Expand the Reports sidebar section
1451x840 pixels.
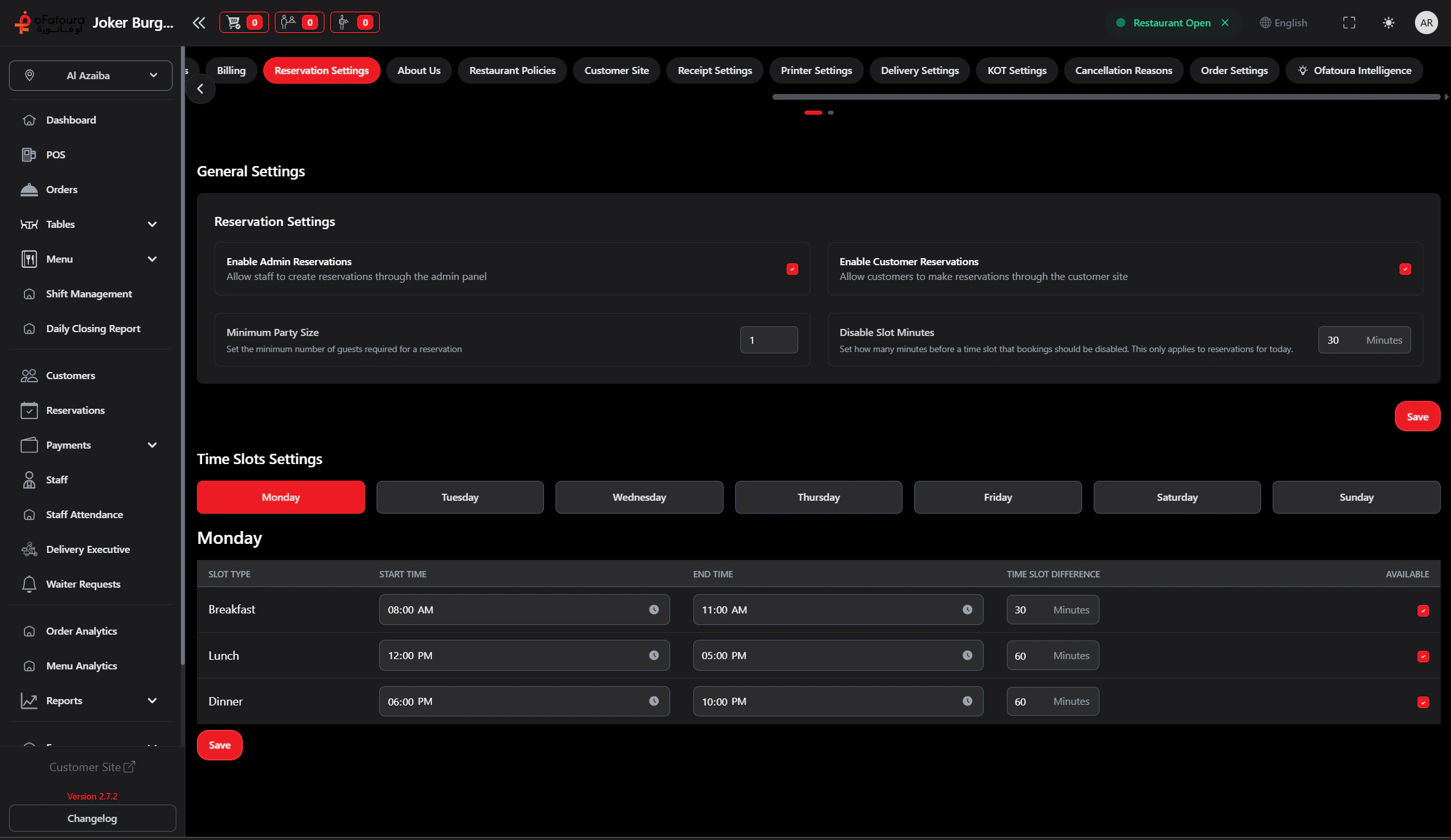click(x=152, y=700)
